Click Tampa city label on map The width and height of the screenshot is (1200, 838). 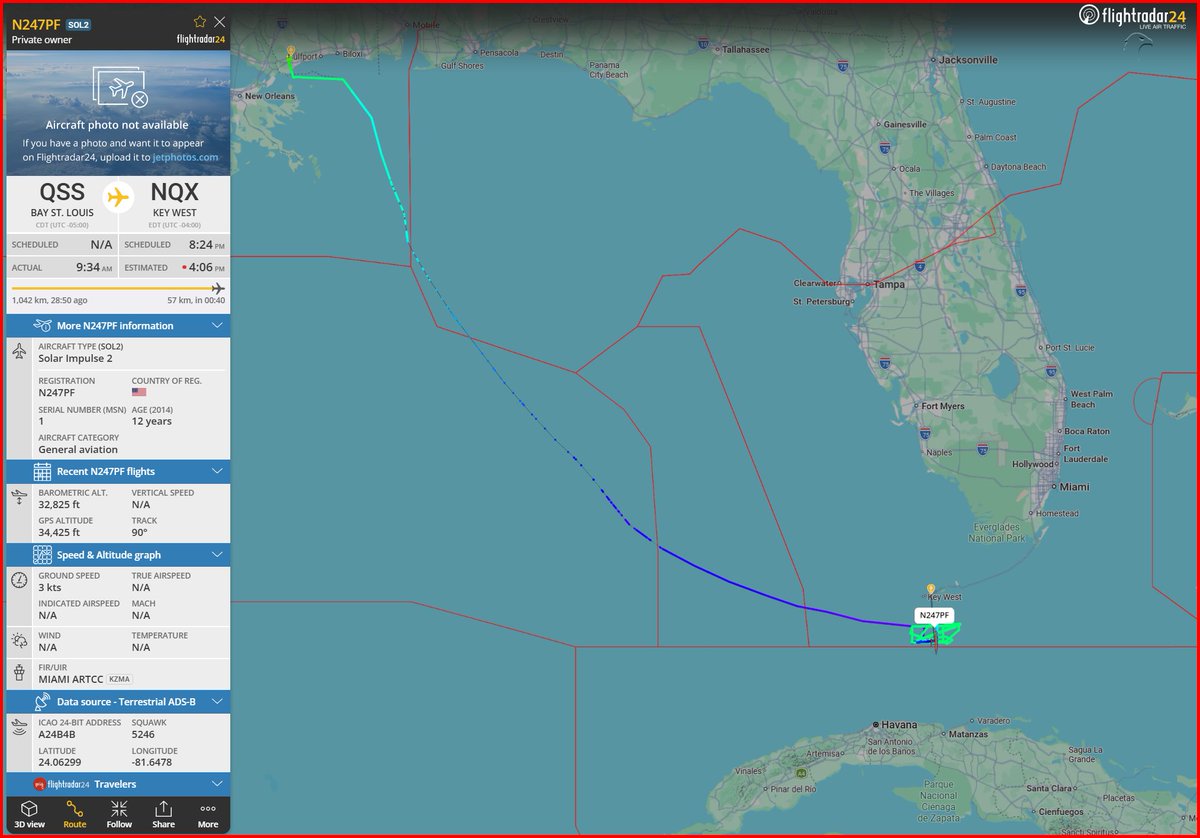point(888,284)
